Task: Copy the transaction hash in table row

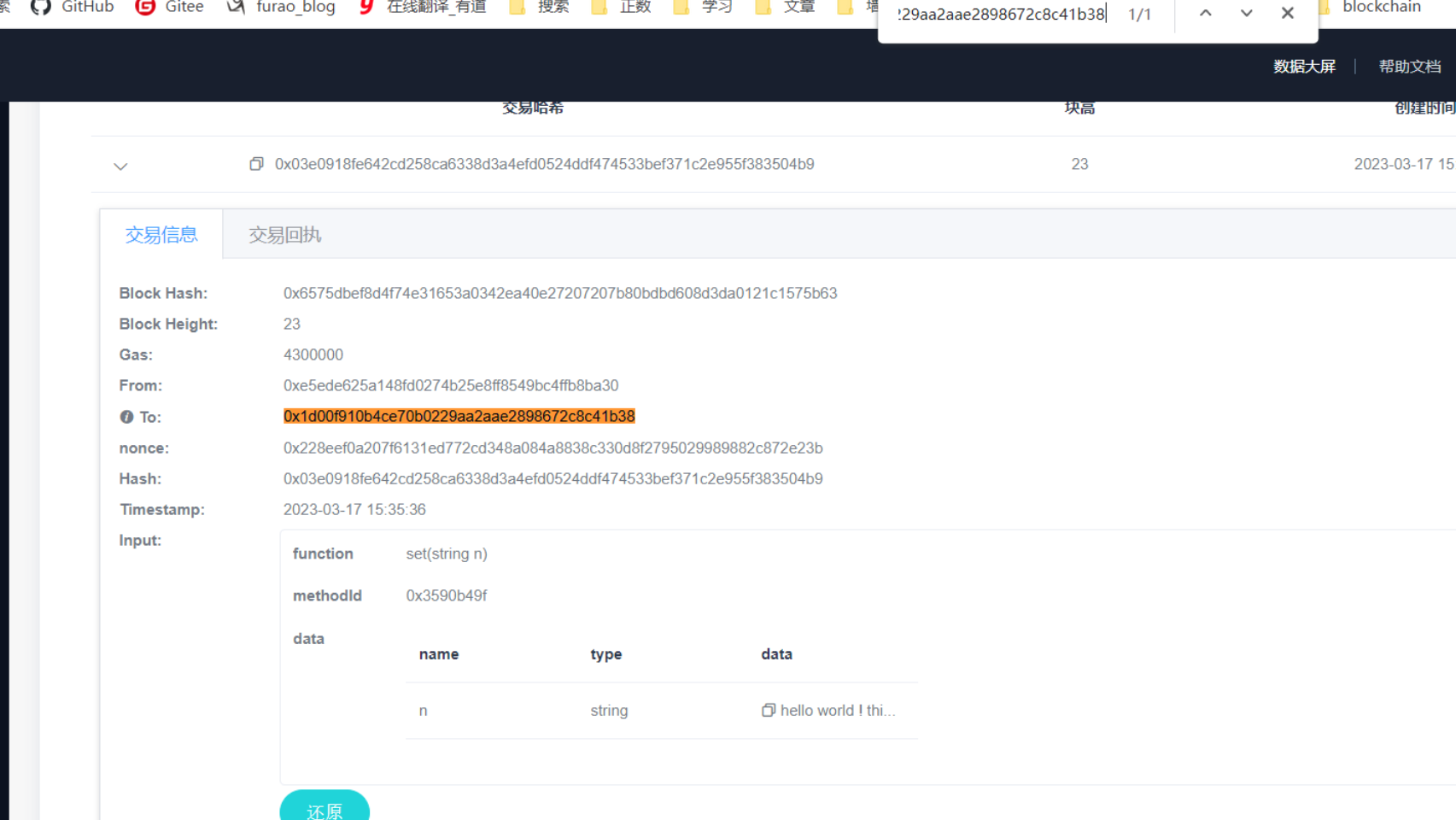Action: pyautogui.click(x=256, y=163)
